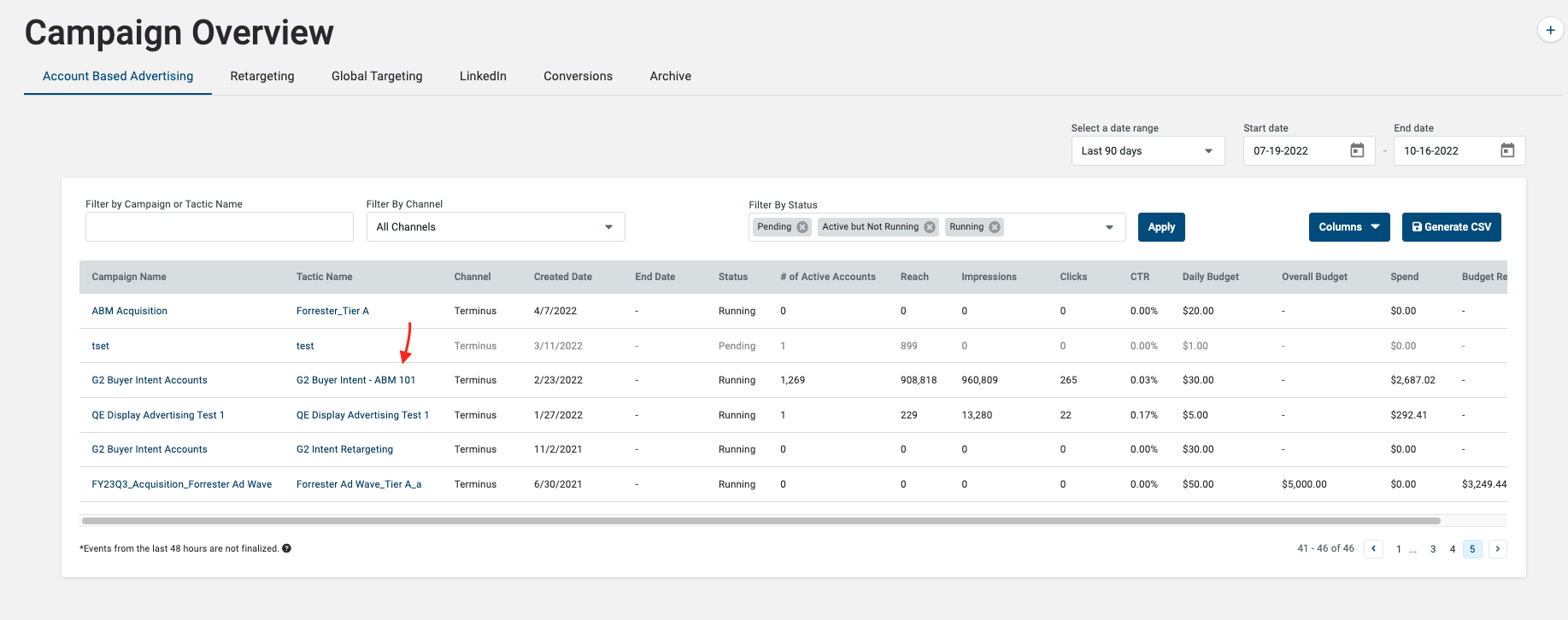Open G2 Buyer Intent - ABM 101 tactic

pos(355,380)
